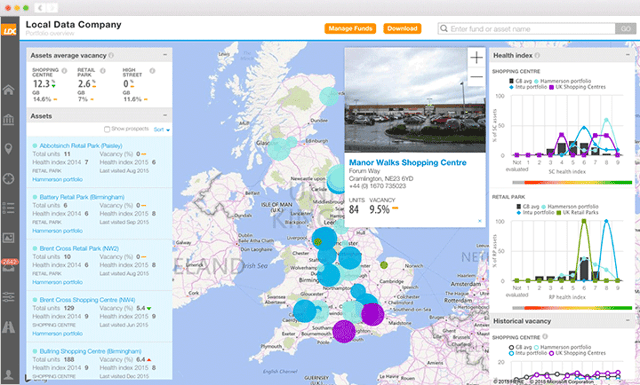Image resolution: width=640 pixels, height=385 pixels.
Task: Open the Sort dropdown in Assets
Action: 162,130
